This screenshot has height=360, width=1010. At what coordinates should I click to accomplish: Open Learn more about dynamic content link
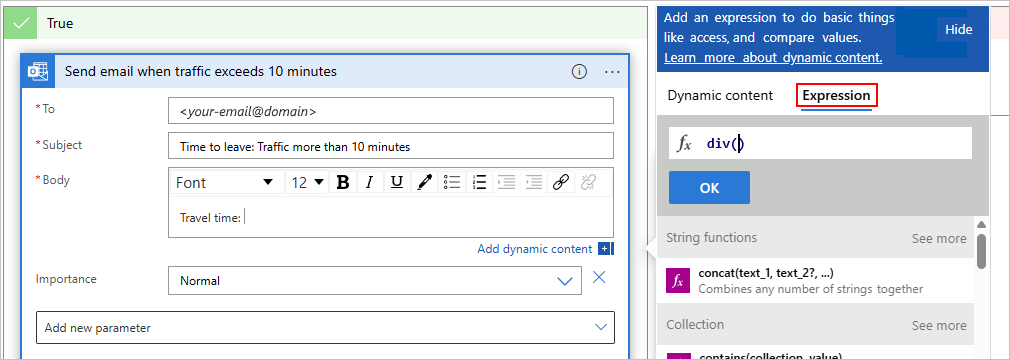coord(773,57)
